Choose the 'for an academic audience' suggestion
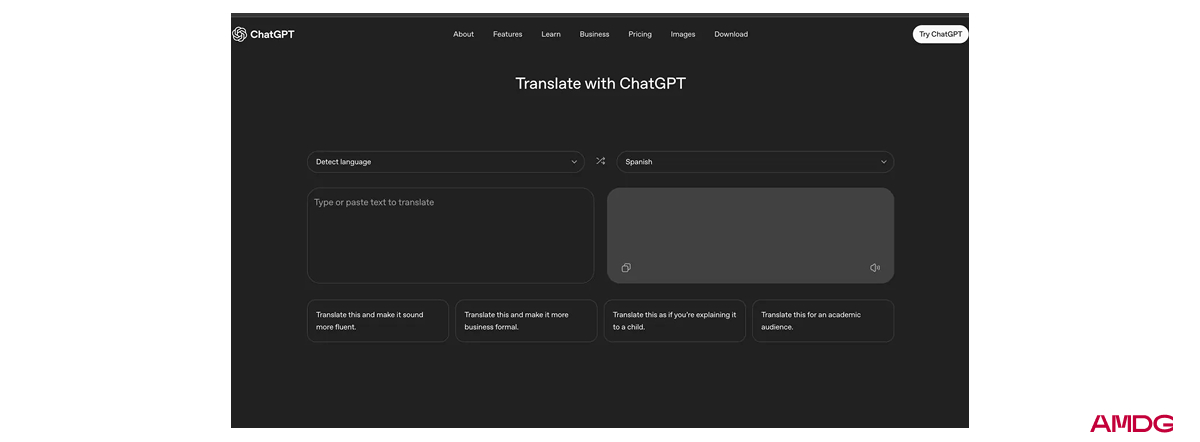Viewport: 1200px width, 442px height. tap(823, 321)
